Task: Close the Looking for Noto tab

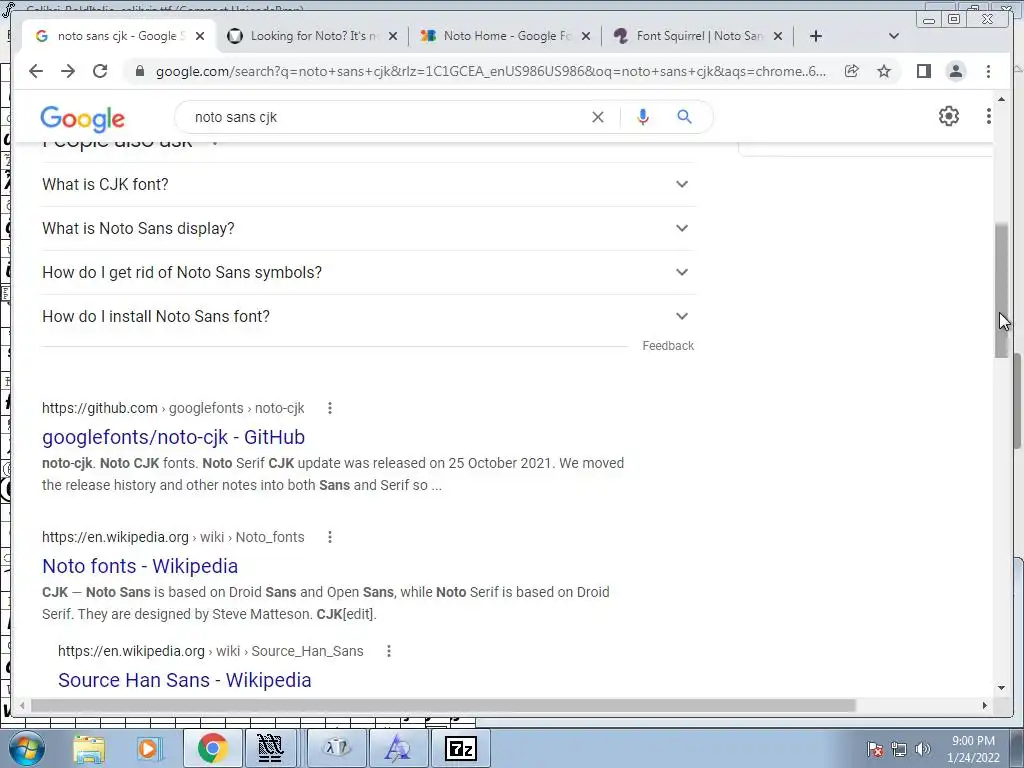Action: [392, 36]
